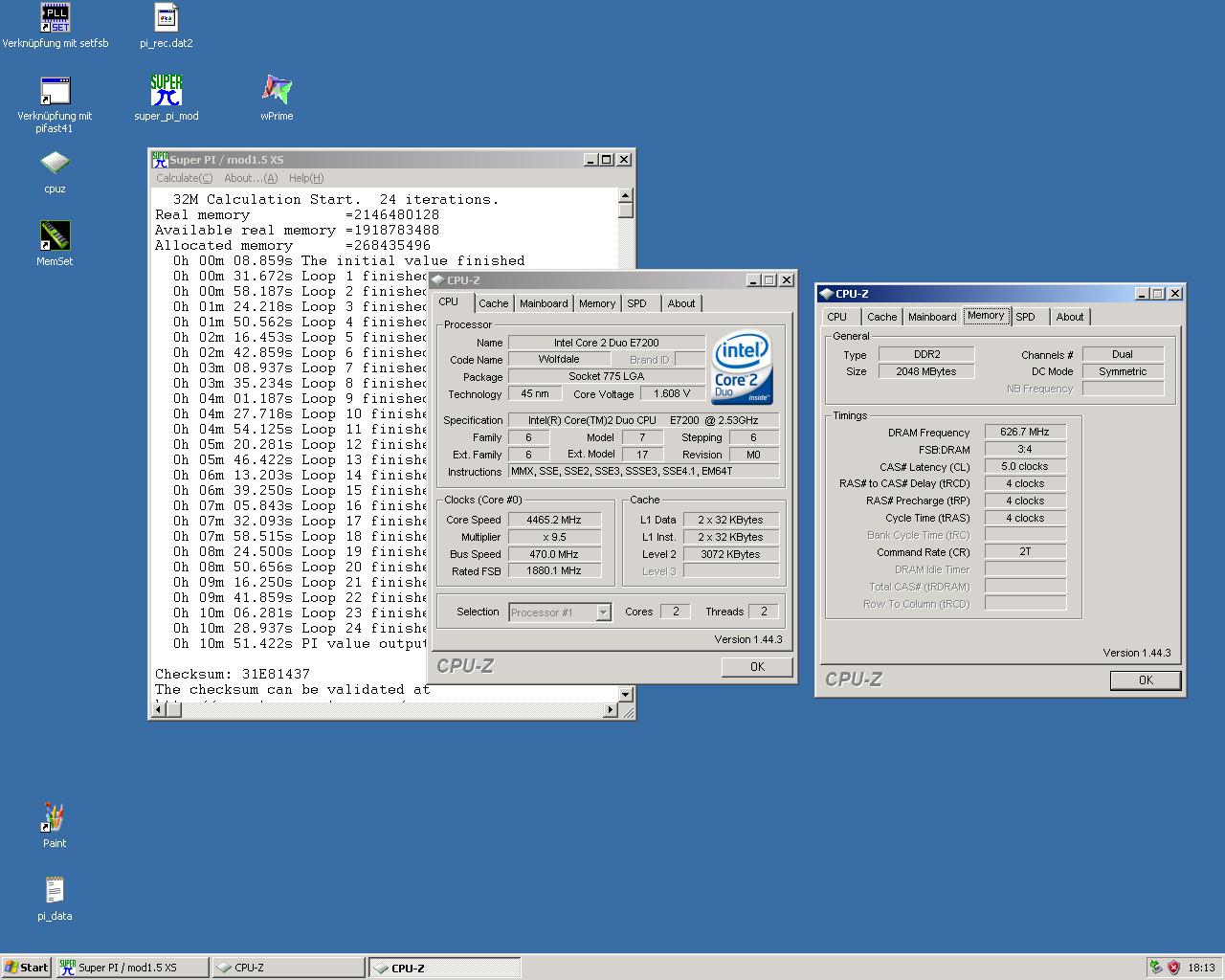
Task: Click the CPU-Z CPU window title icon
Action: (x=439, y=280)
